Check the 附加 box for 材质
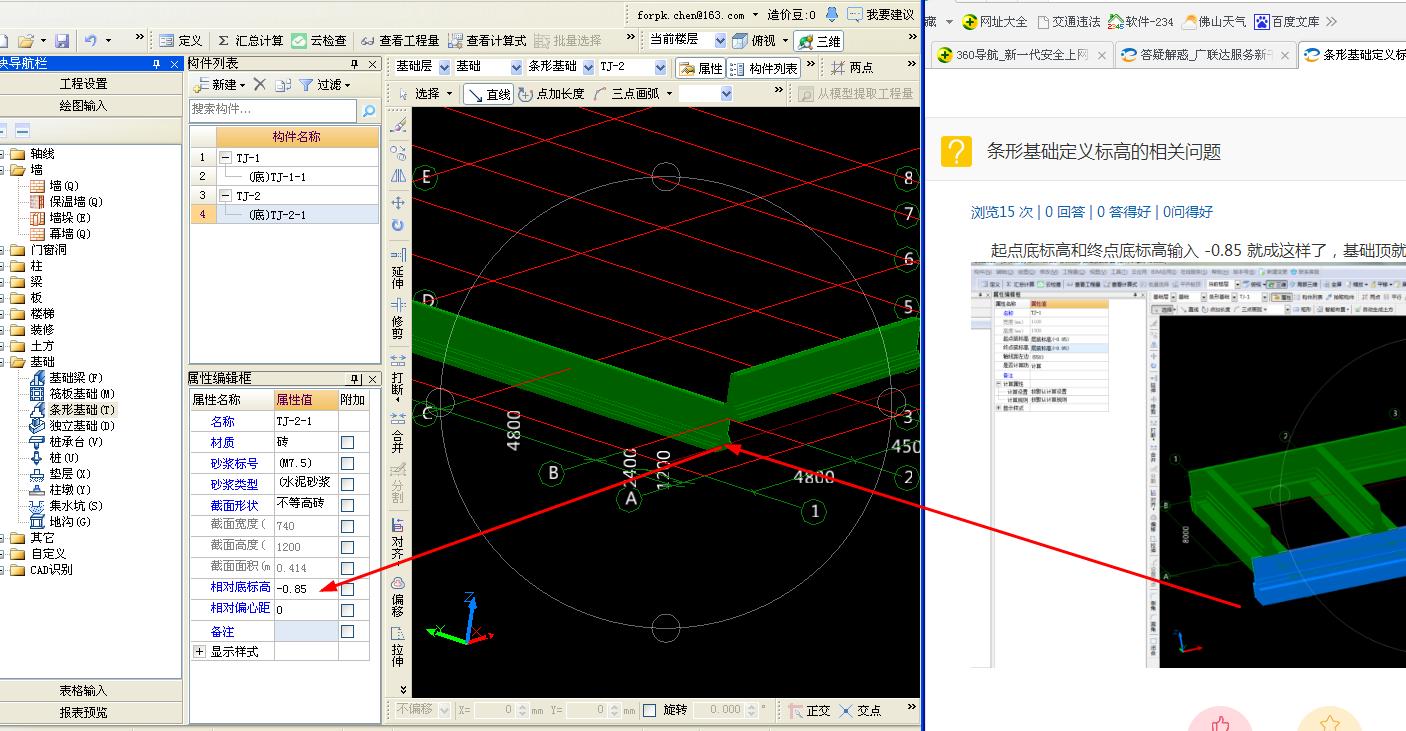The width and height of the screenshot is (1406, 731). [347, 442]
